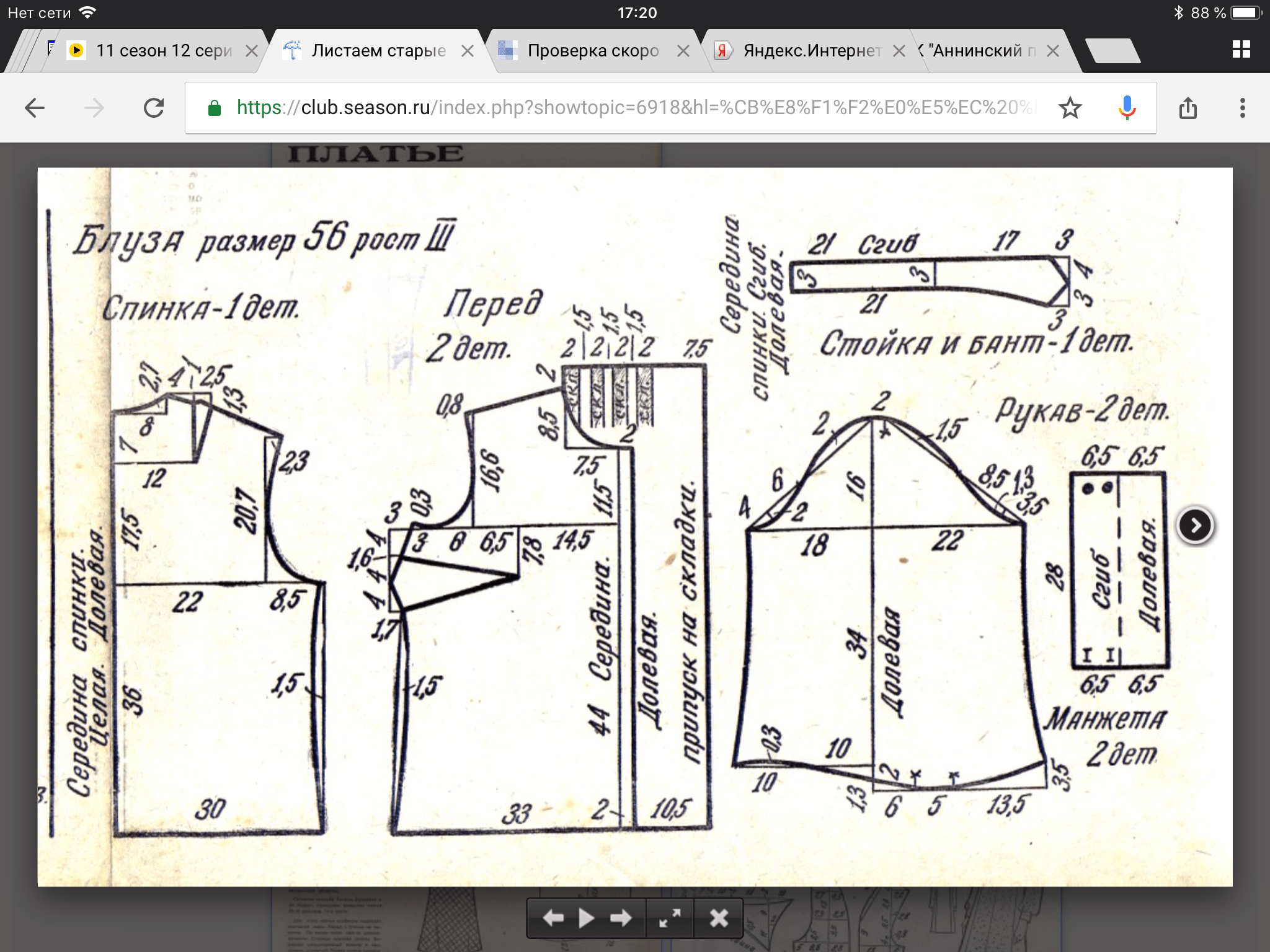The image size is (1270, 952).
Task: Bookmark page with star icon
Action: (x=1070, y=108)
